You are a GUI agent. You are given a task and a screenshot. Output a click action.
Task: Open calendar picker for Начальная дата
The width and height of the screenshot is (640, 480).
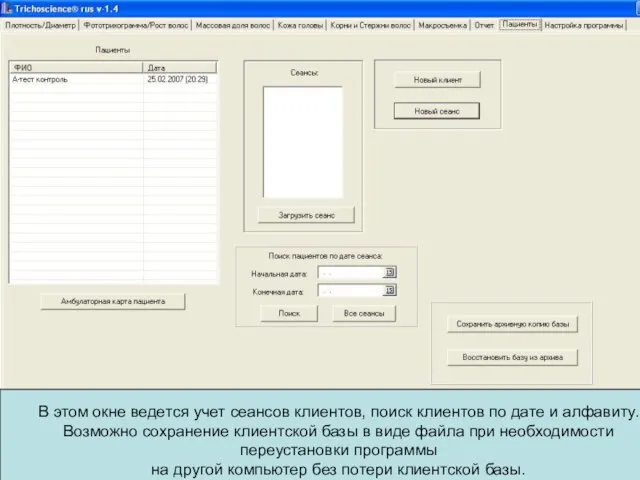click(390, 272)
